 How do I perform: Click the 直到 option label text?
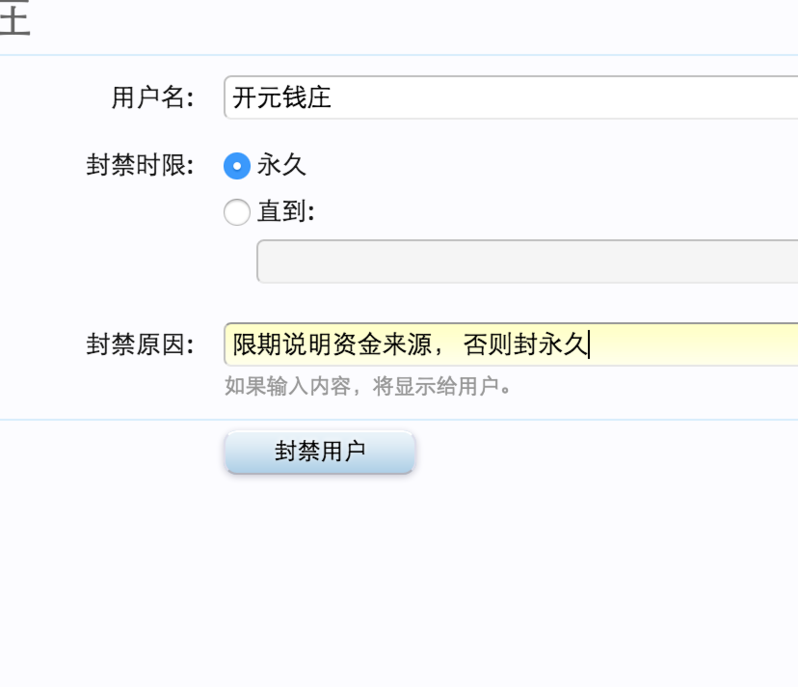coord(284,213)
